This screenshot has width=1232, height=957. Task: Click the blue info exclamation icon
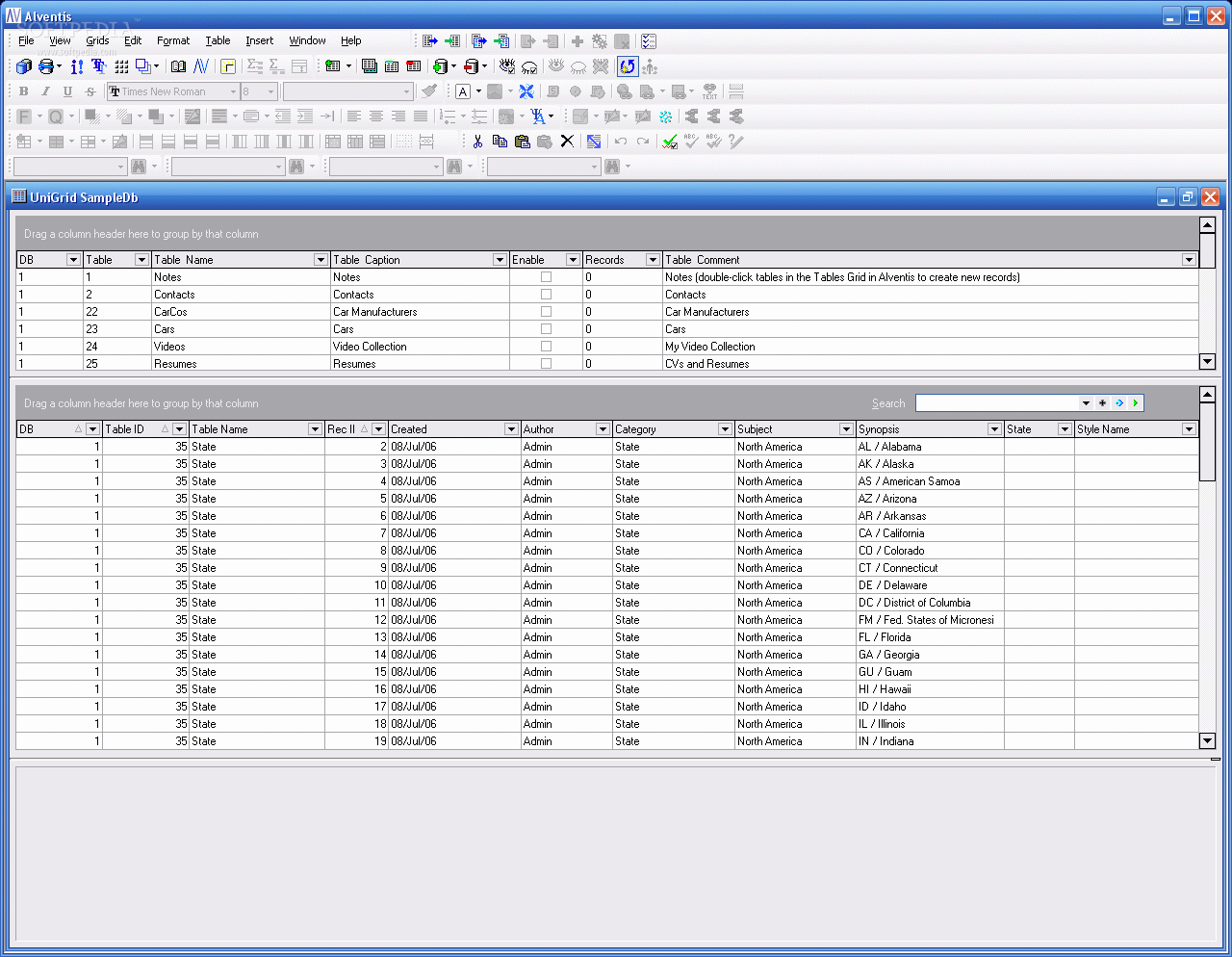[77, 66]
